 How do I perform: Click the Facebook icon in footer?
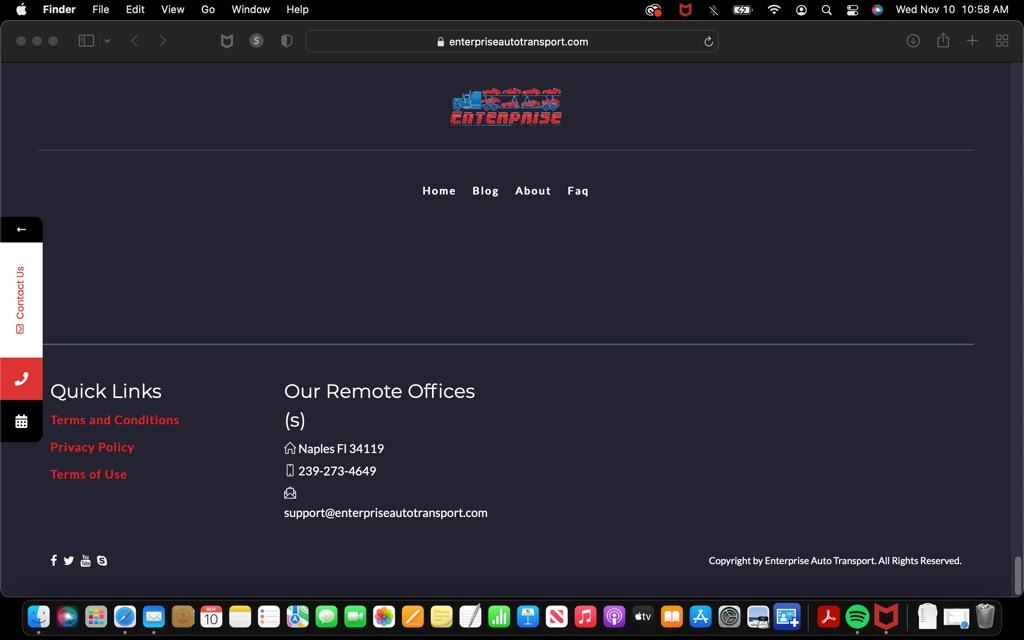click(54, 561)
